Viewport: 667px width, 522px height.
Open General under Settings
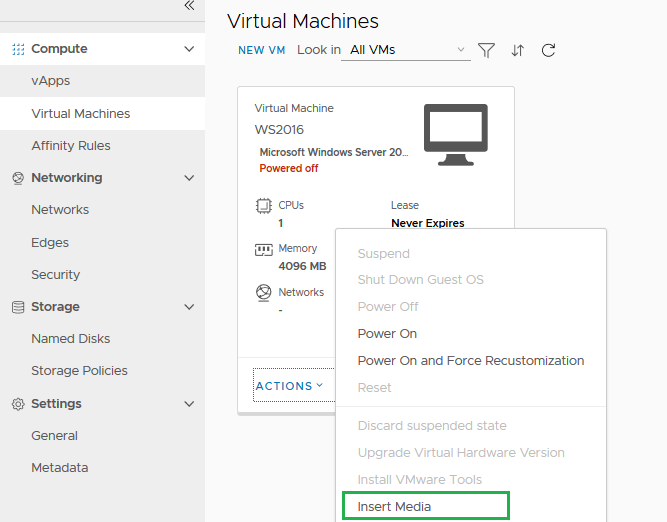click(54, 436)
